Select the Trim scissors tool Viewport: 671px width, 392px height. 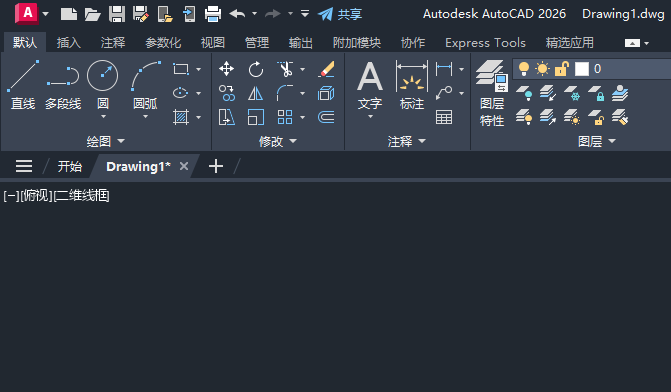coord(285,69)
